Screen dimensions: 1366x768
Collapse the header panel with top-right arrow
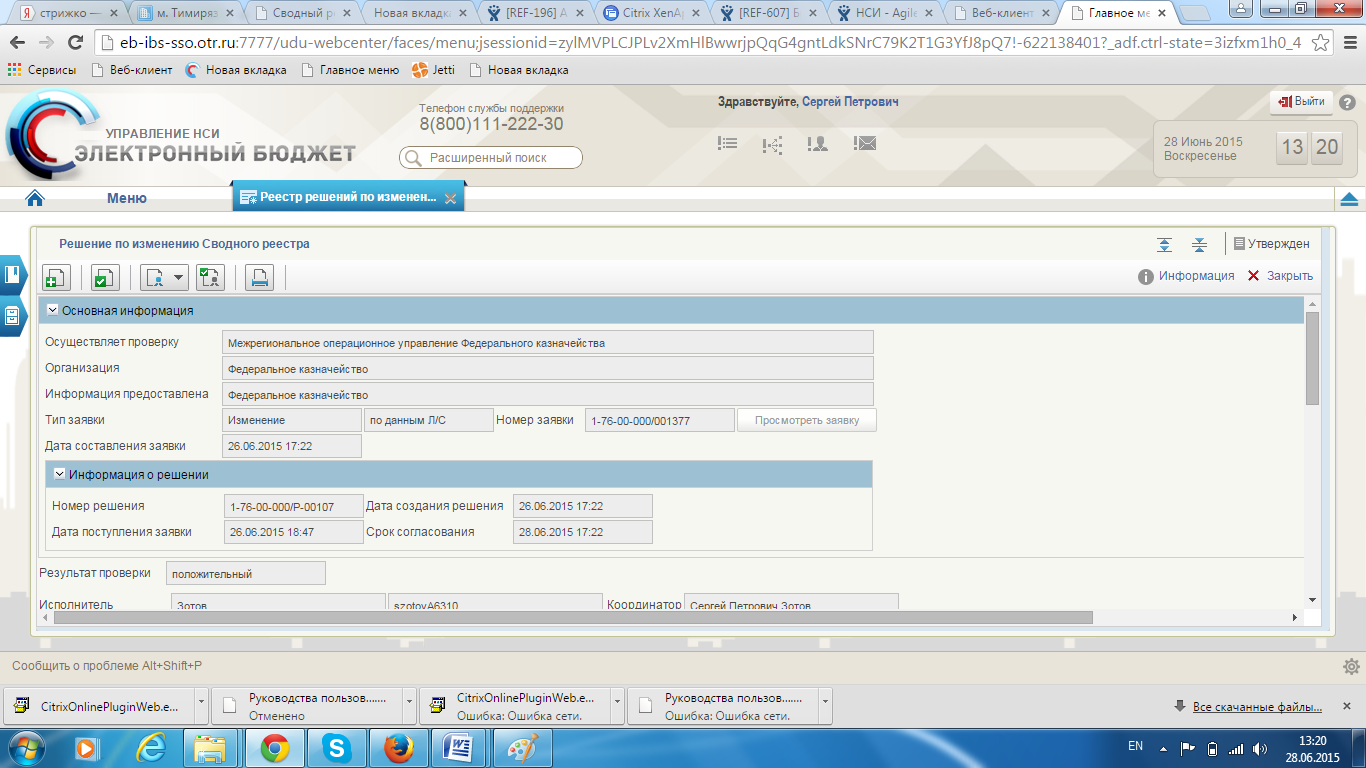point(1348,199)
